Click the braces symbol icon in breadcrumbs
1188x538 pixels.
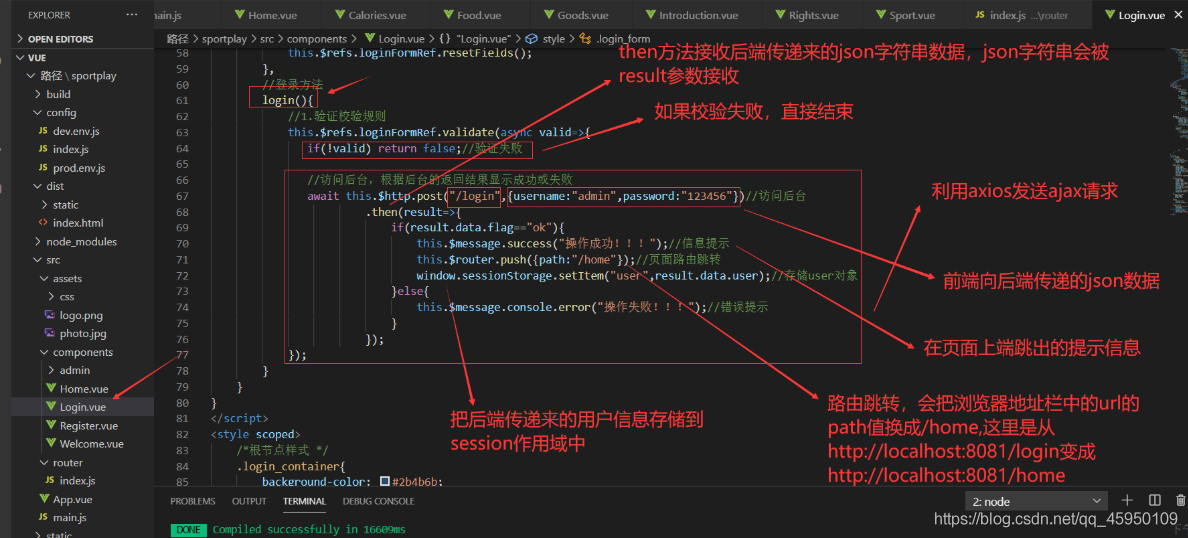[x=445, y=39]
